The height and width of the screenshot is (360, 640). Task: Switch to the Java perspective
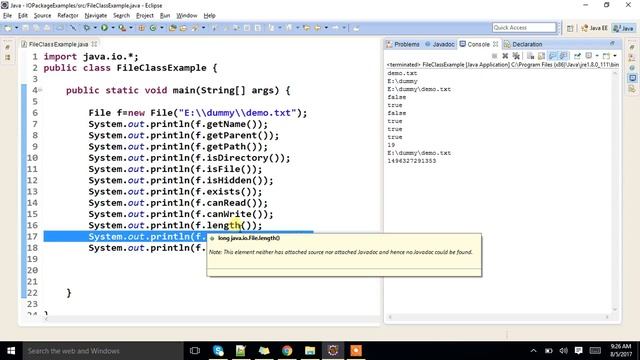pos(624,28)
